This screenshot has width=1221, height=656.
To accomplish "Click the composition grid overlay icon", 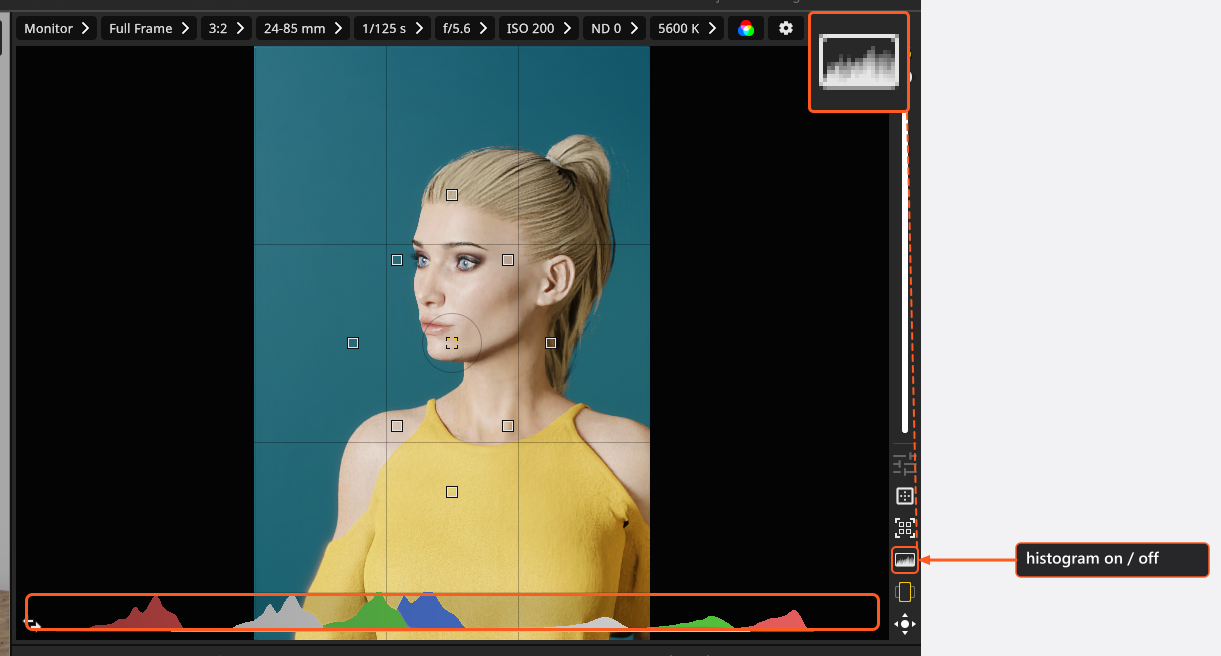I will pos(904,496).
